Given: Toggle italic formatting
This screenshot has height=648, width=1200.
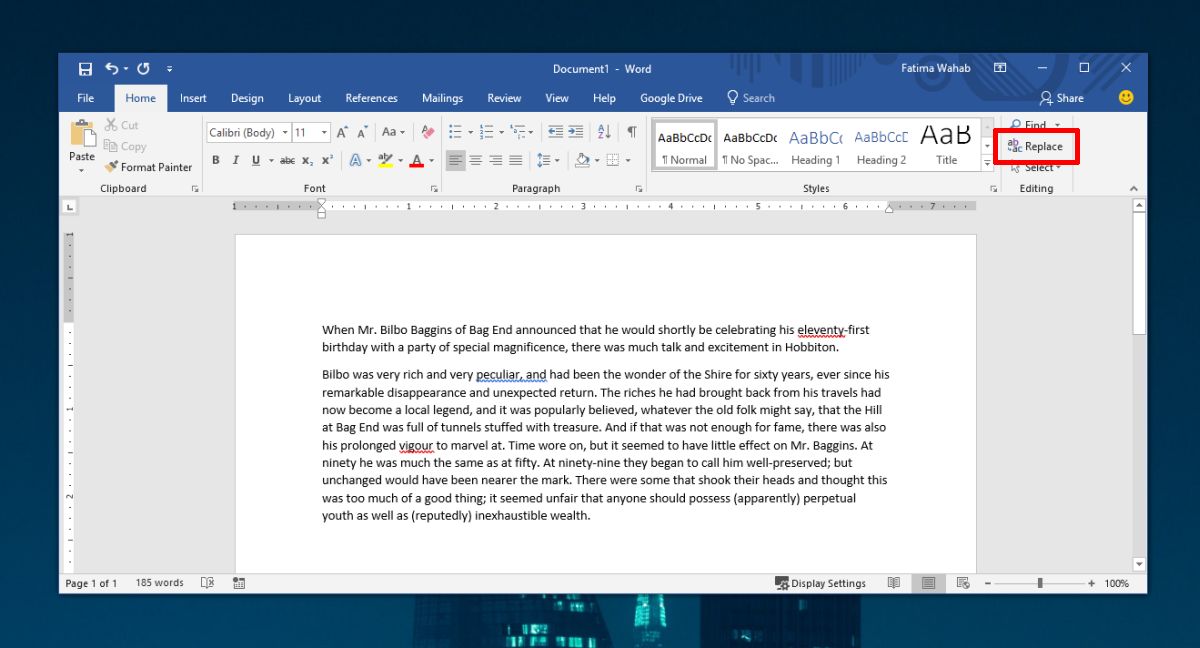Looking at the screenshot, I should [234, 159].
